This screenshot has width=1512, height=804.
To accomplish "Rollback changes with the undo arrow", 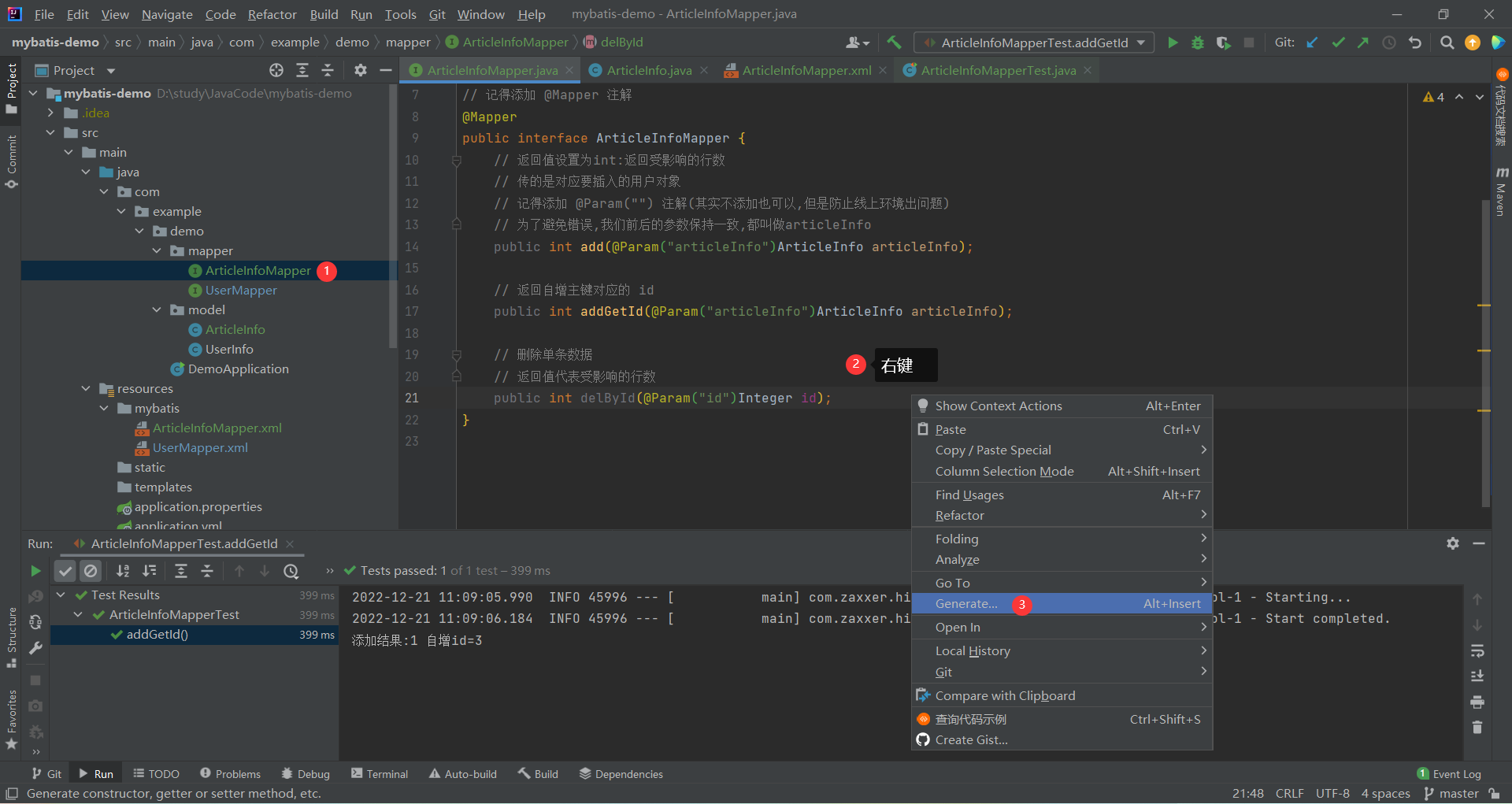I will (1415, 43).
